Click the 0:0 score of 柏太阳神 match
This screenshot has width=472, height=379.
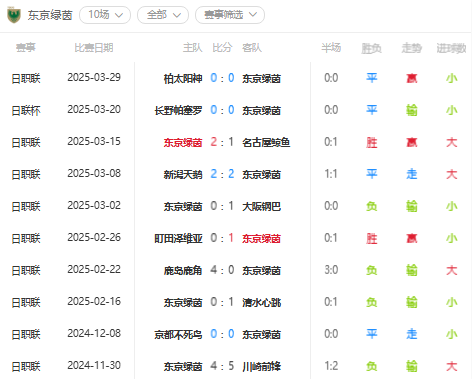(222, 78)
